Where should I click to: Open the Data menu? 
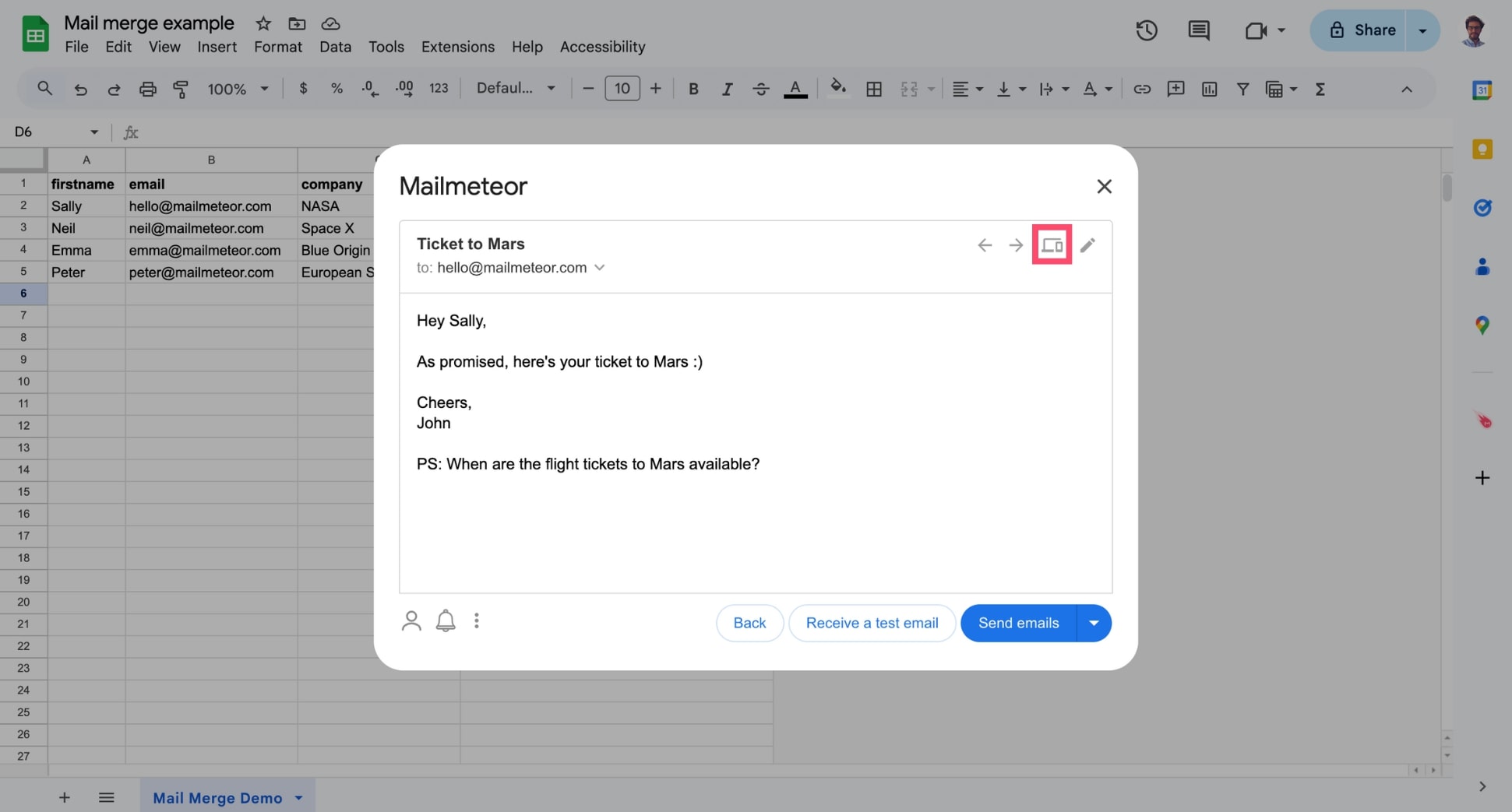335,47
